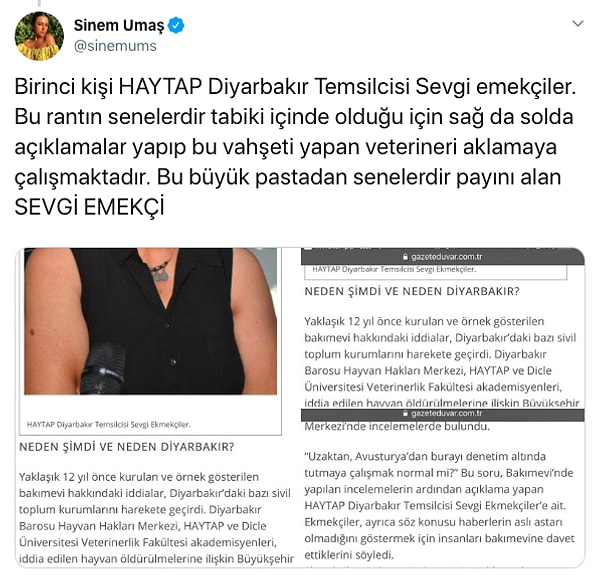
Task: Open the tweet options chevron menu
Action: [577, 24]
